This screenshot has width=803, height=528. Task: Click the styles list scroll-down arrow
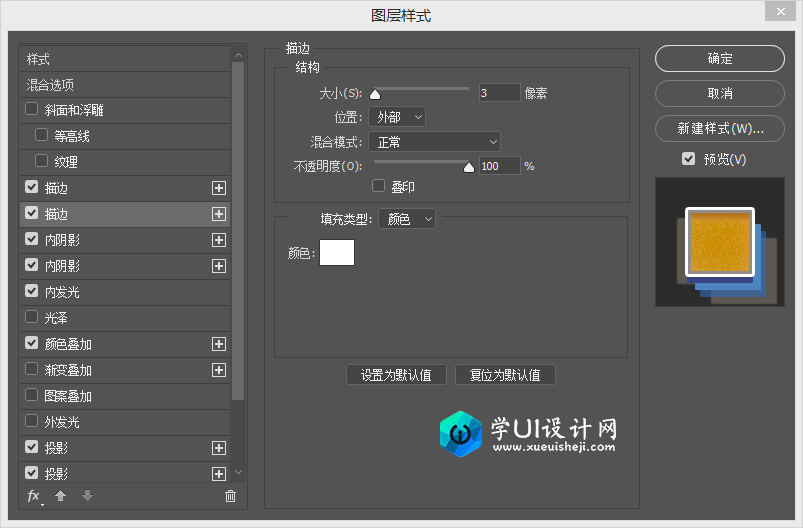[238, 472]
